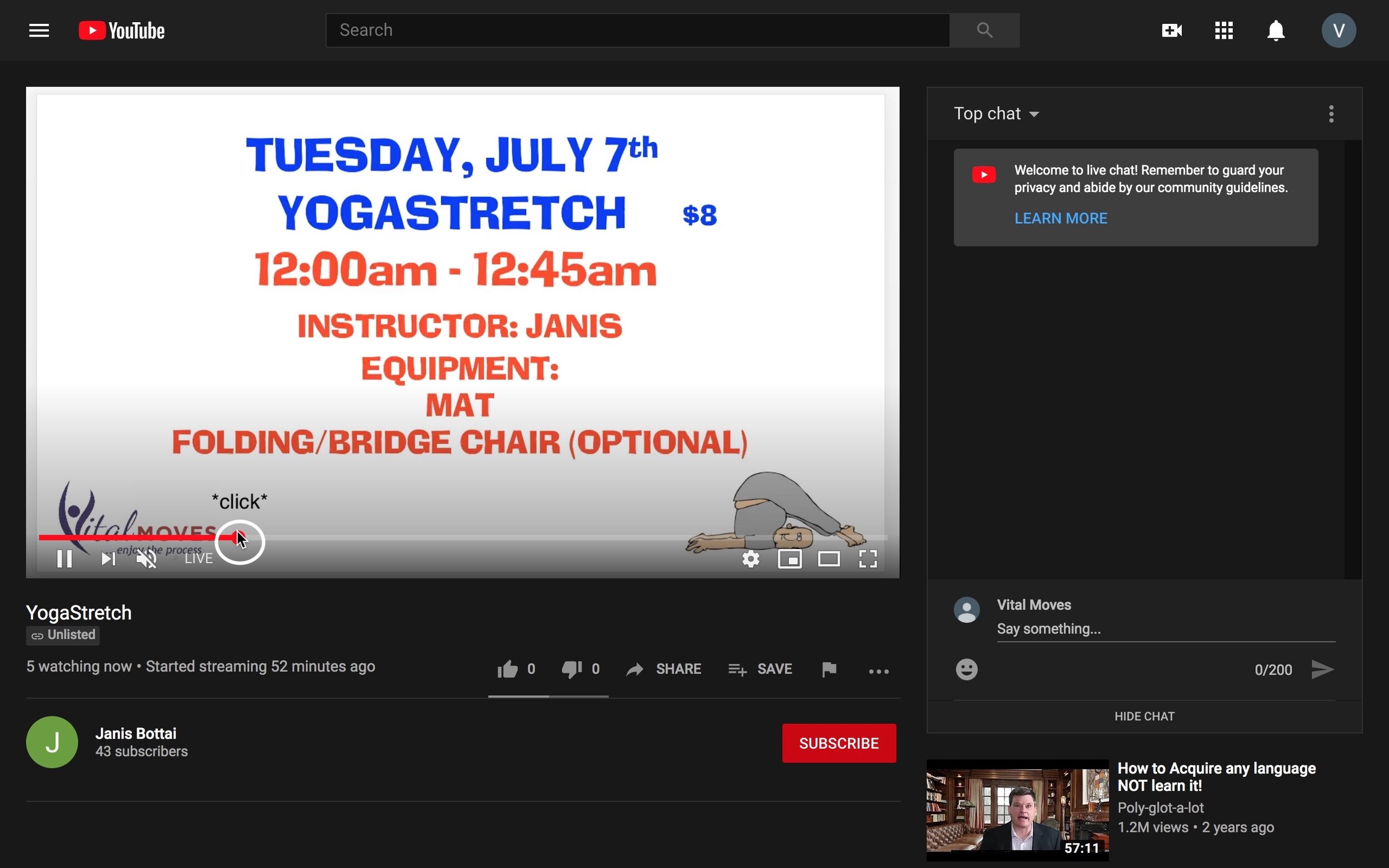Enable miniplayer mode

coord(790,559)
